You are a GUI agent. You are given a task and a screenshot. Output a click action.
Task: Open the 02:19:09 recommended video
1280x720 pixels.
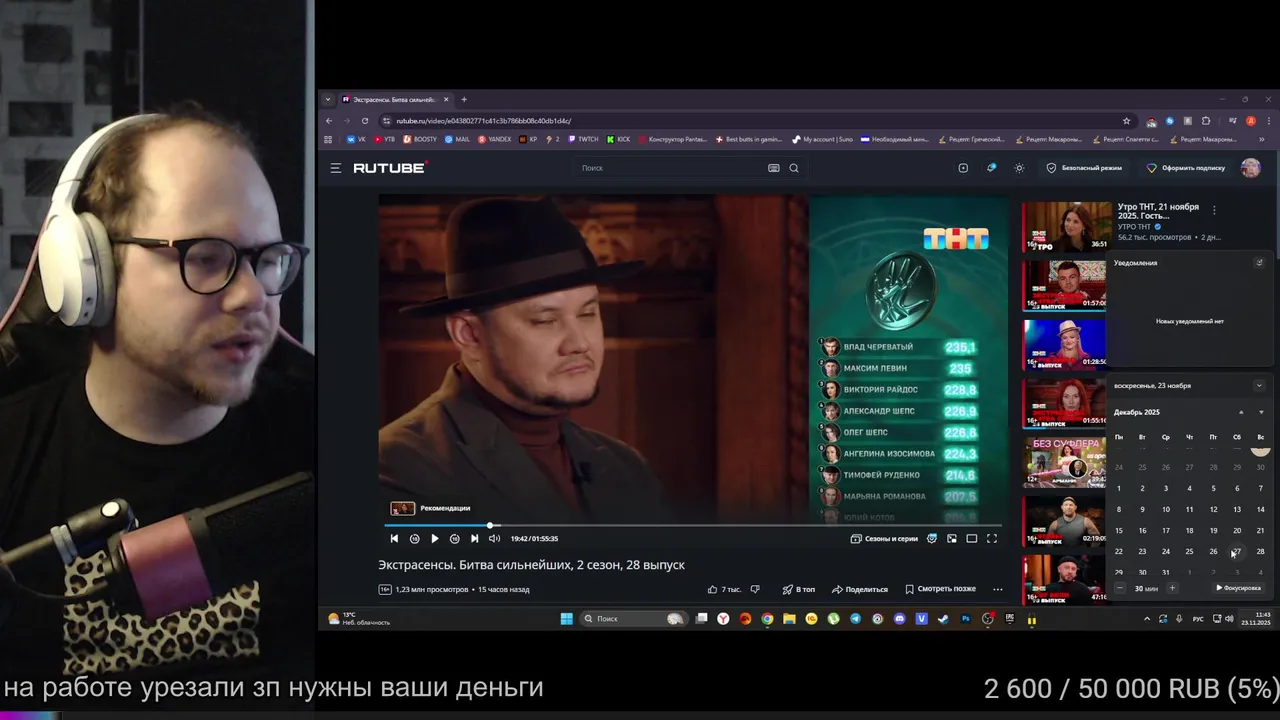pyautogui.click(x=1066, y=520)
